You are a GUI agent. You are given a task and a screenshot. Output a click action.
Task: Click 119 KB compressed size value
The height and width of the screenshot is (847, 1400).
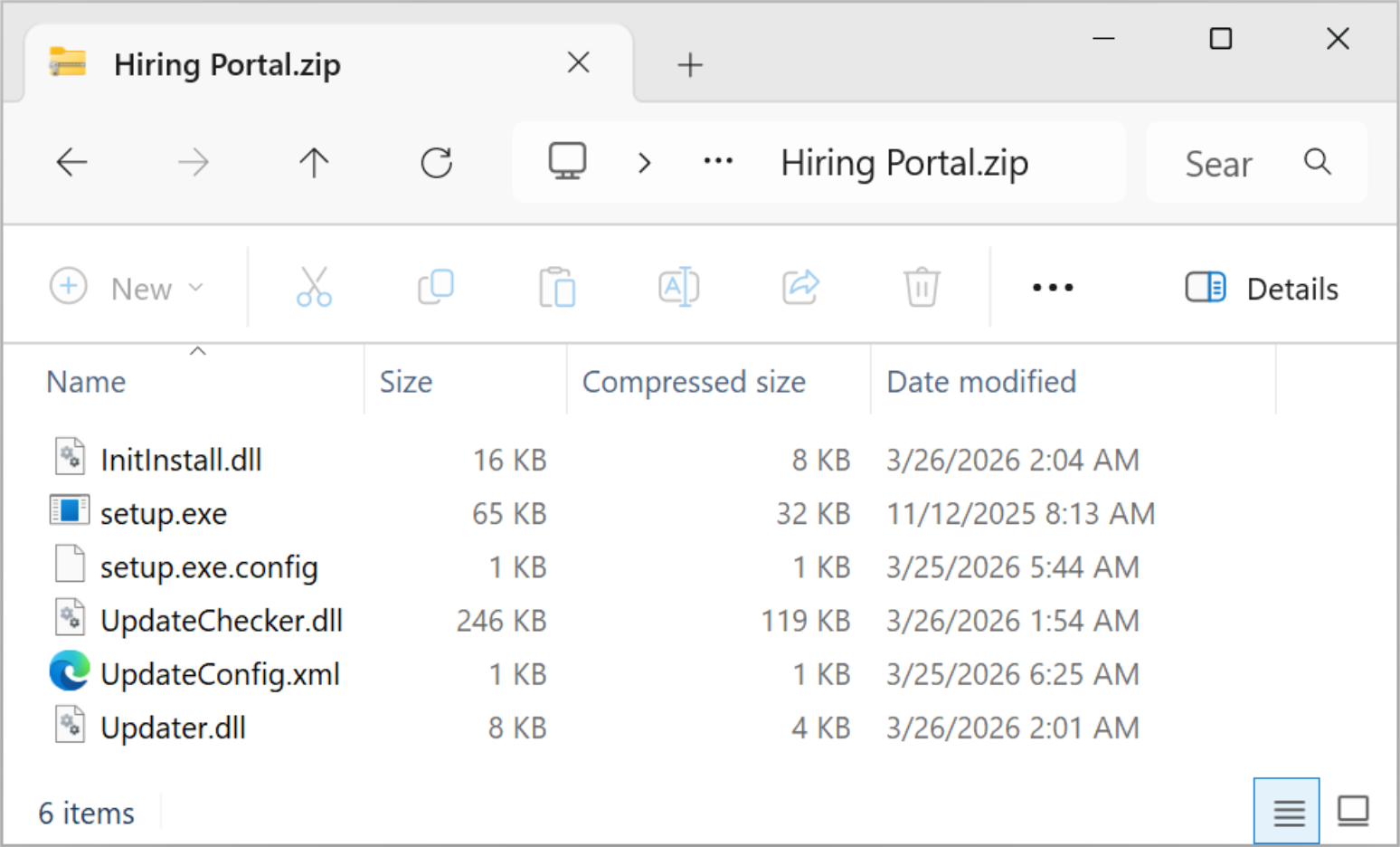805,621
